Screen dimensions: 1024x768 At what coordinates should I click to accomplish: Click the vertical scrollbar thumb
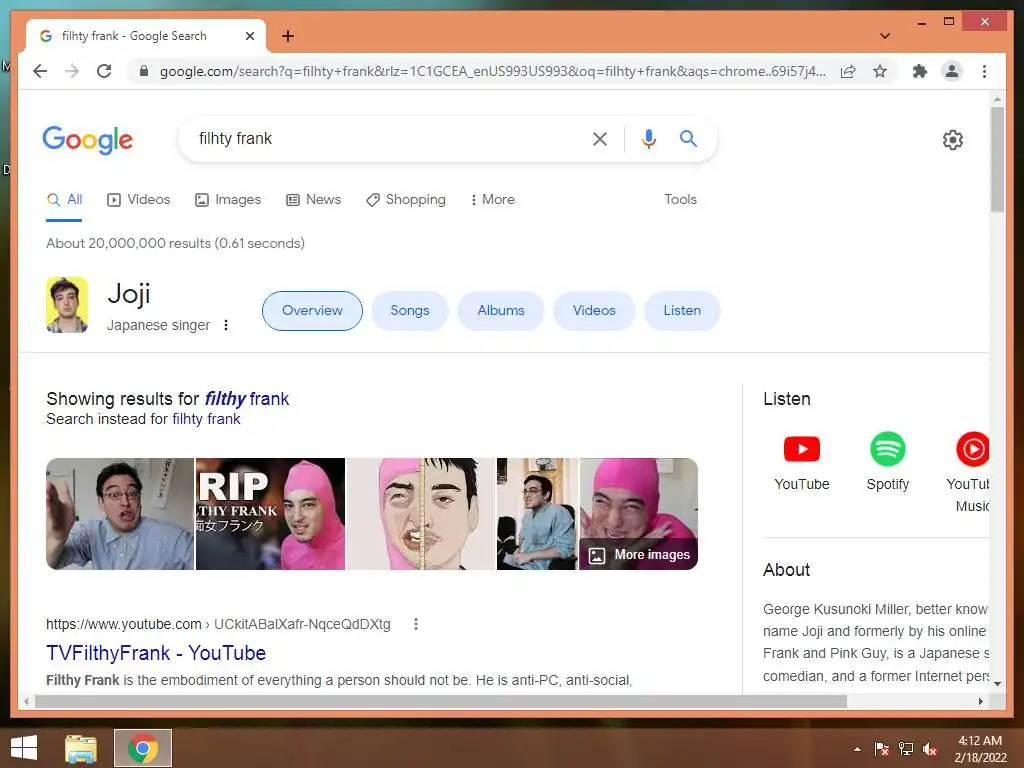pos(997,160)
